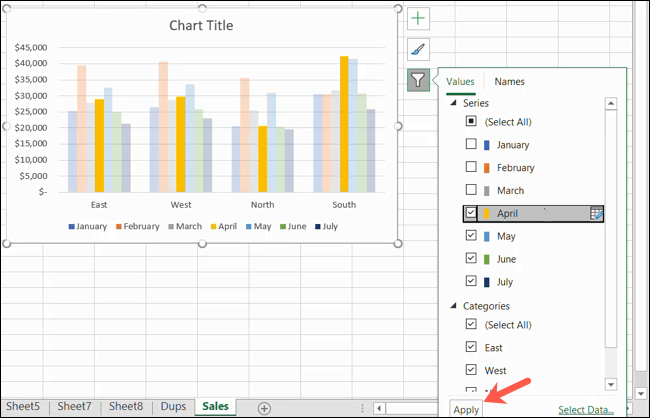650x418 pixels.
Task: Click the West axis label
Action: tap(181, 205)
